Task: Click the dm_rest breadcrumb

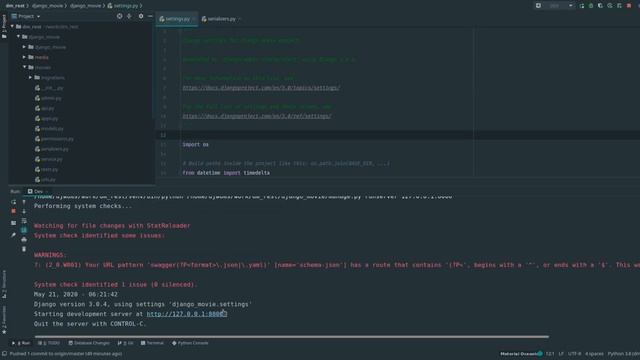Action: pyautogui.click(x=15, y=6)
